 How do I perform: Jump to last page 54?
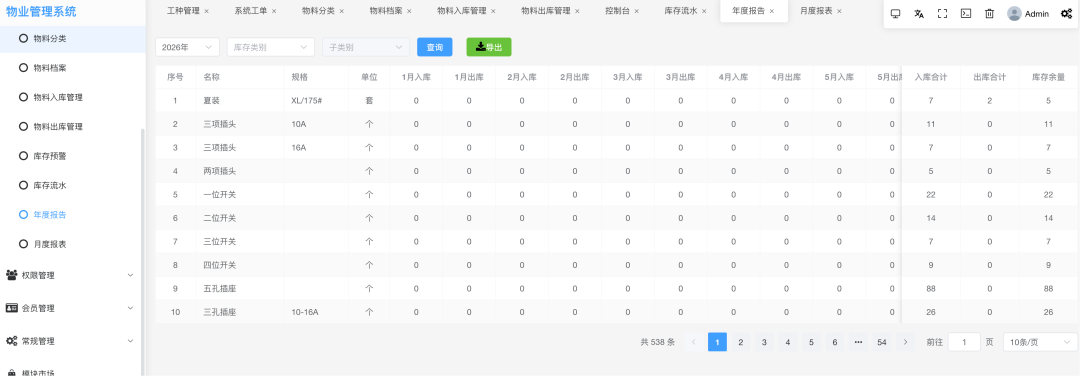[882, 342]
